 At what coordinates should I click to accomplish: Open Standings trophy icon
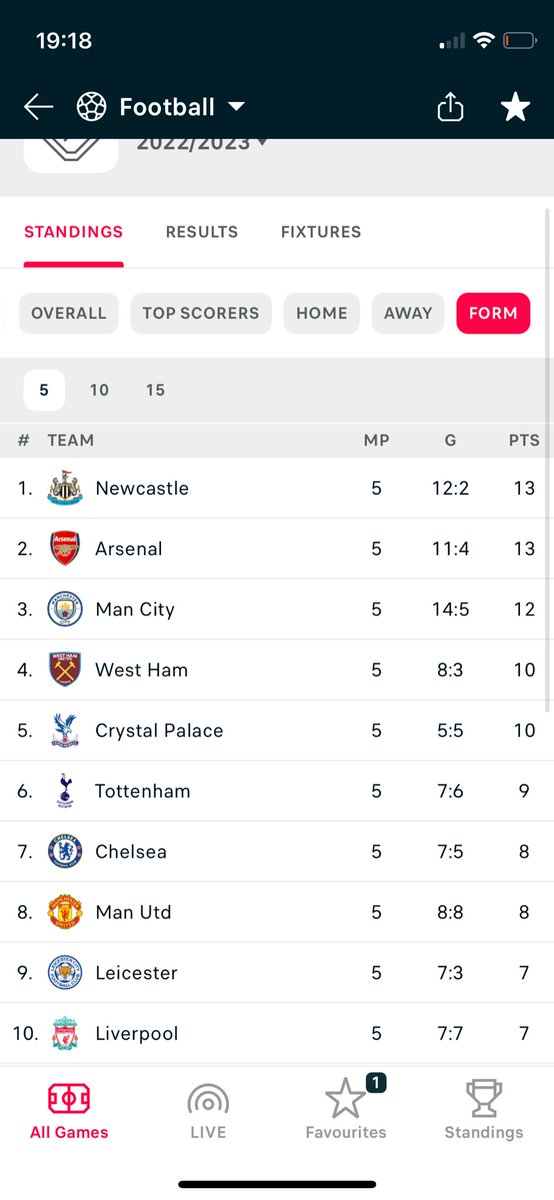484,1099
